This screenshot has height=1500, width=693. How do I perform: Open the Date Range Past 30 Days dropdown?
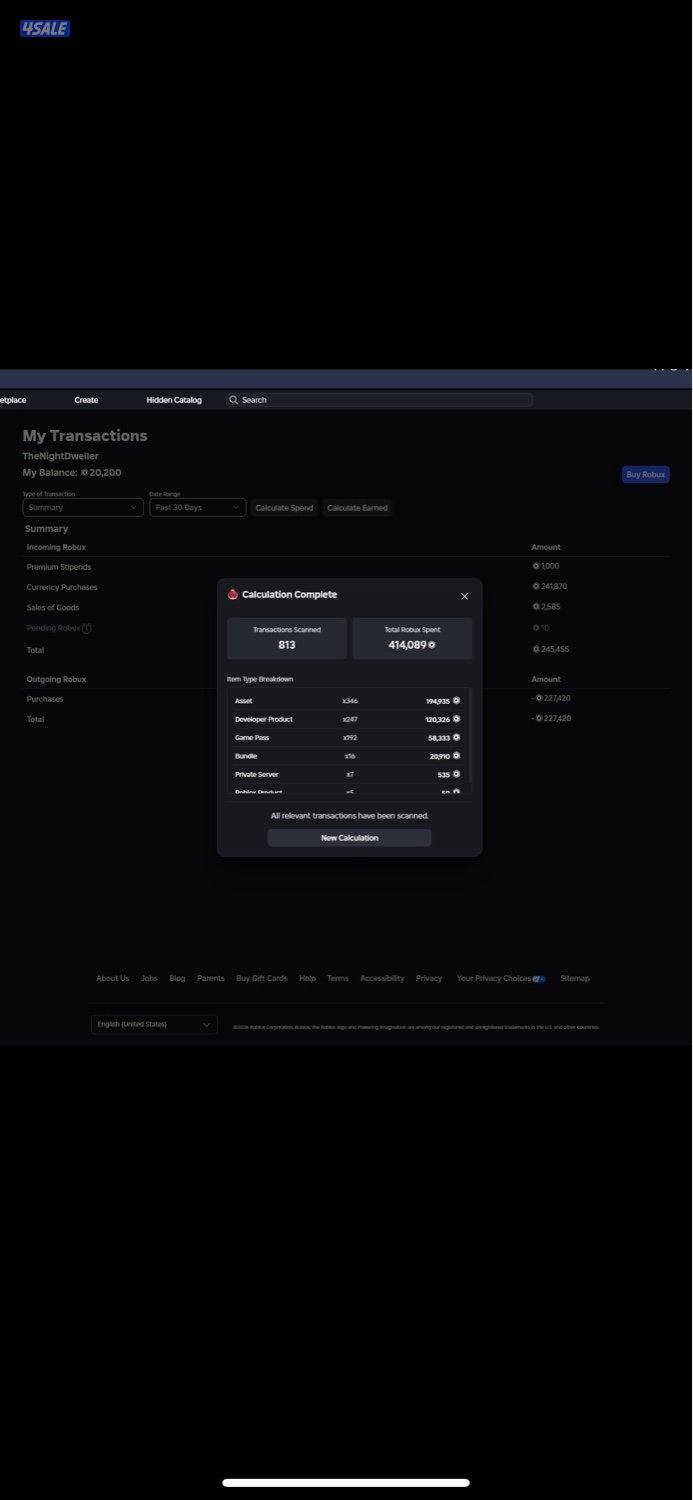[198, 508]
